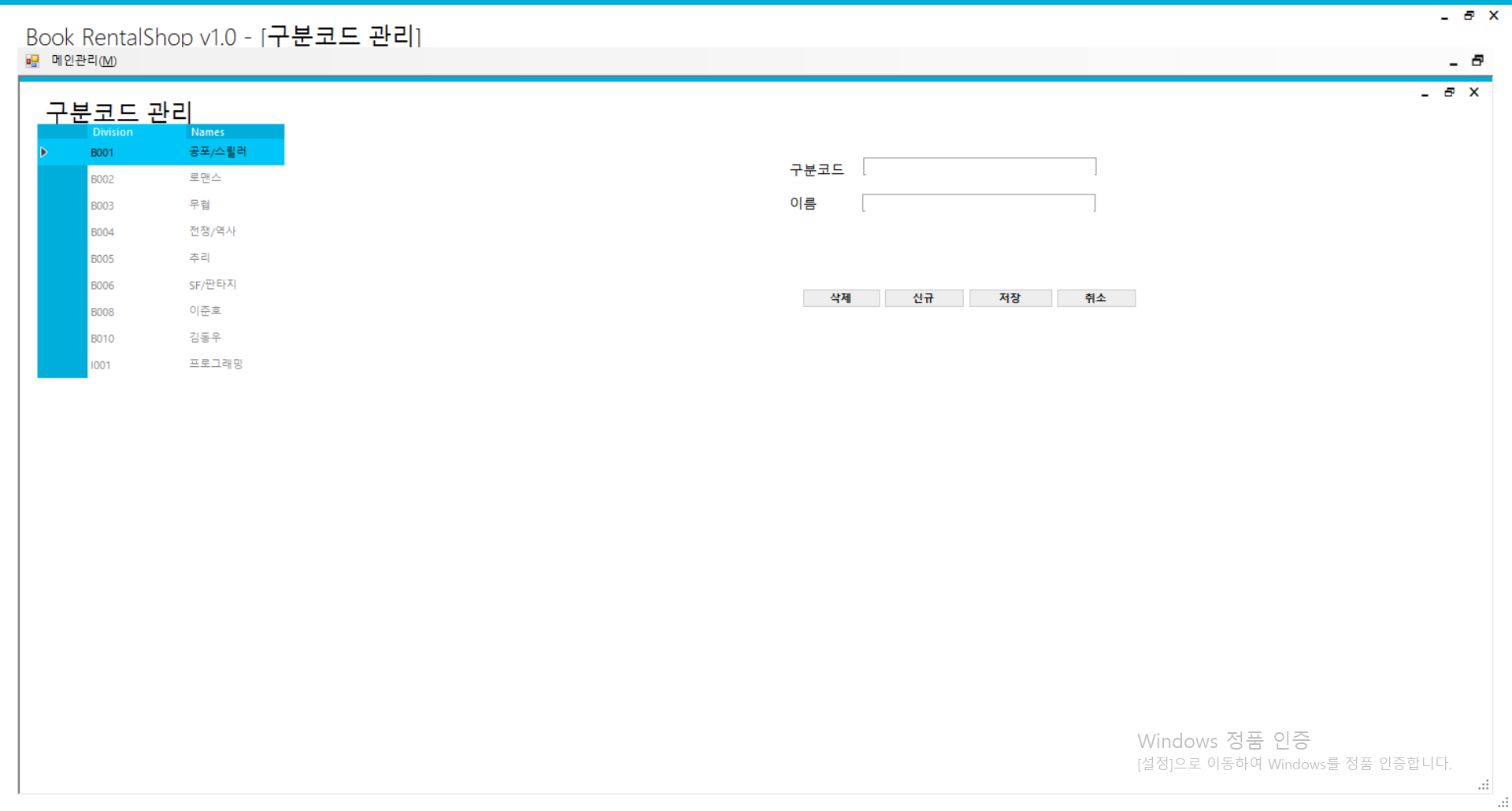
Task: Focus the 이름 input field
Action: pyautogui.click(x=979, y=203)
